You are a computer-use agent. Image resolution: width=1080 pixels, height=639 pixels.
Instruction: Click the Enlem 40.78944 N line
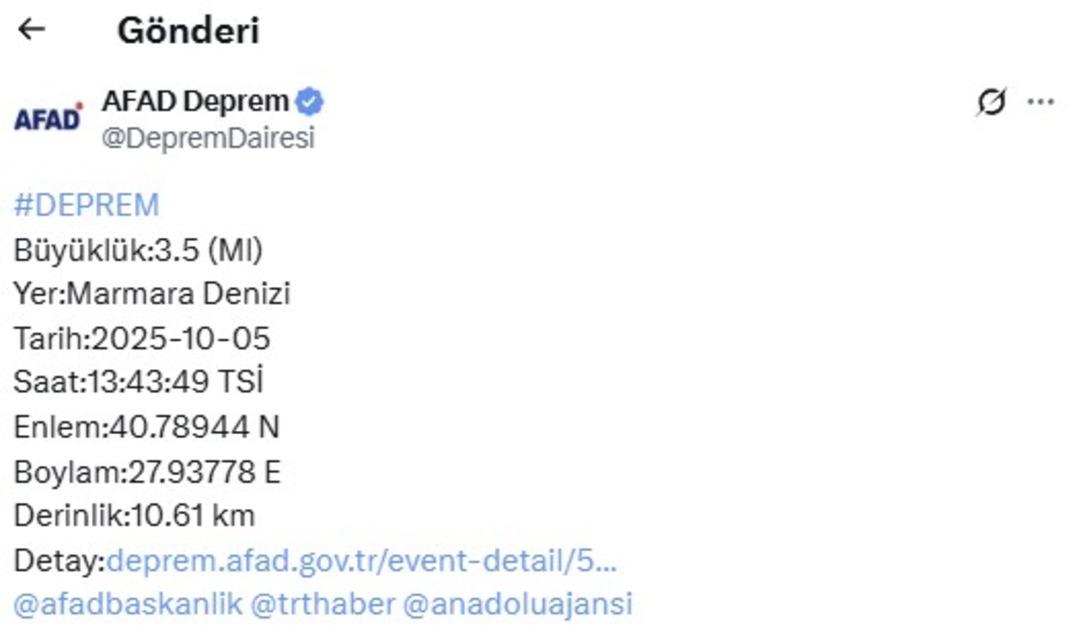pos(146,427)
